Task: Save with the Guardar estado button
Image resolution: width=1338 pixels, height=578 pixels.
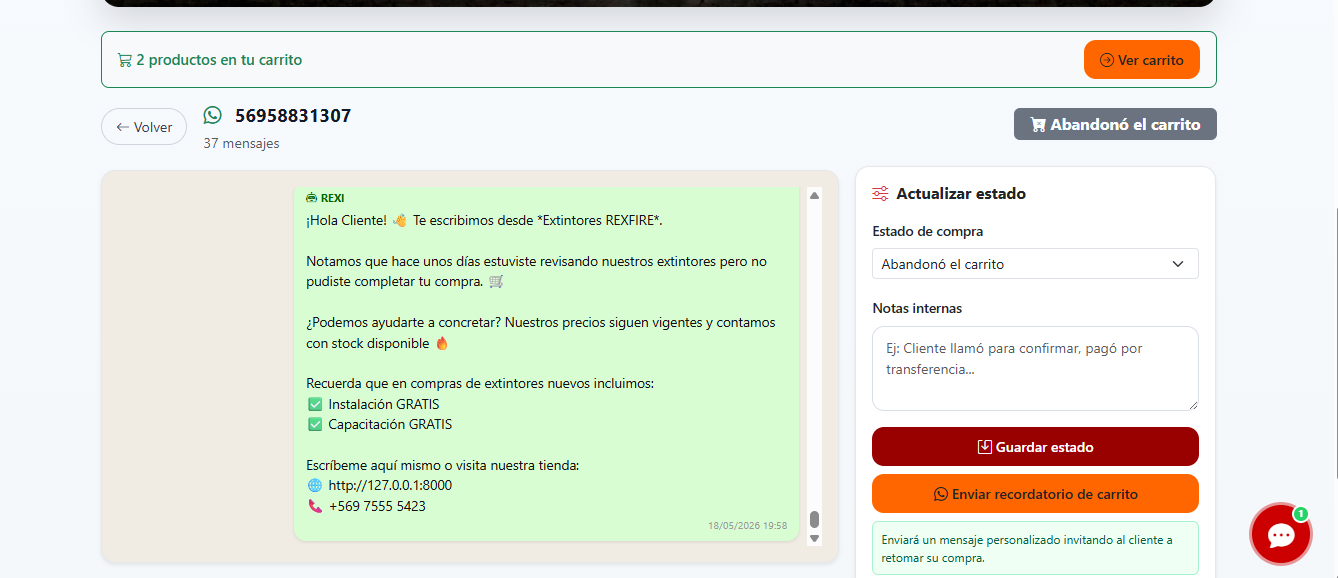Action: (x=1035, y=447)
